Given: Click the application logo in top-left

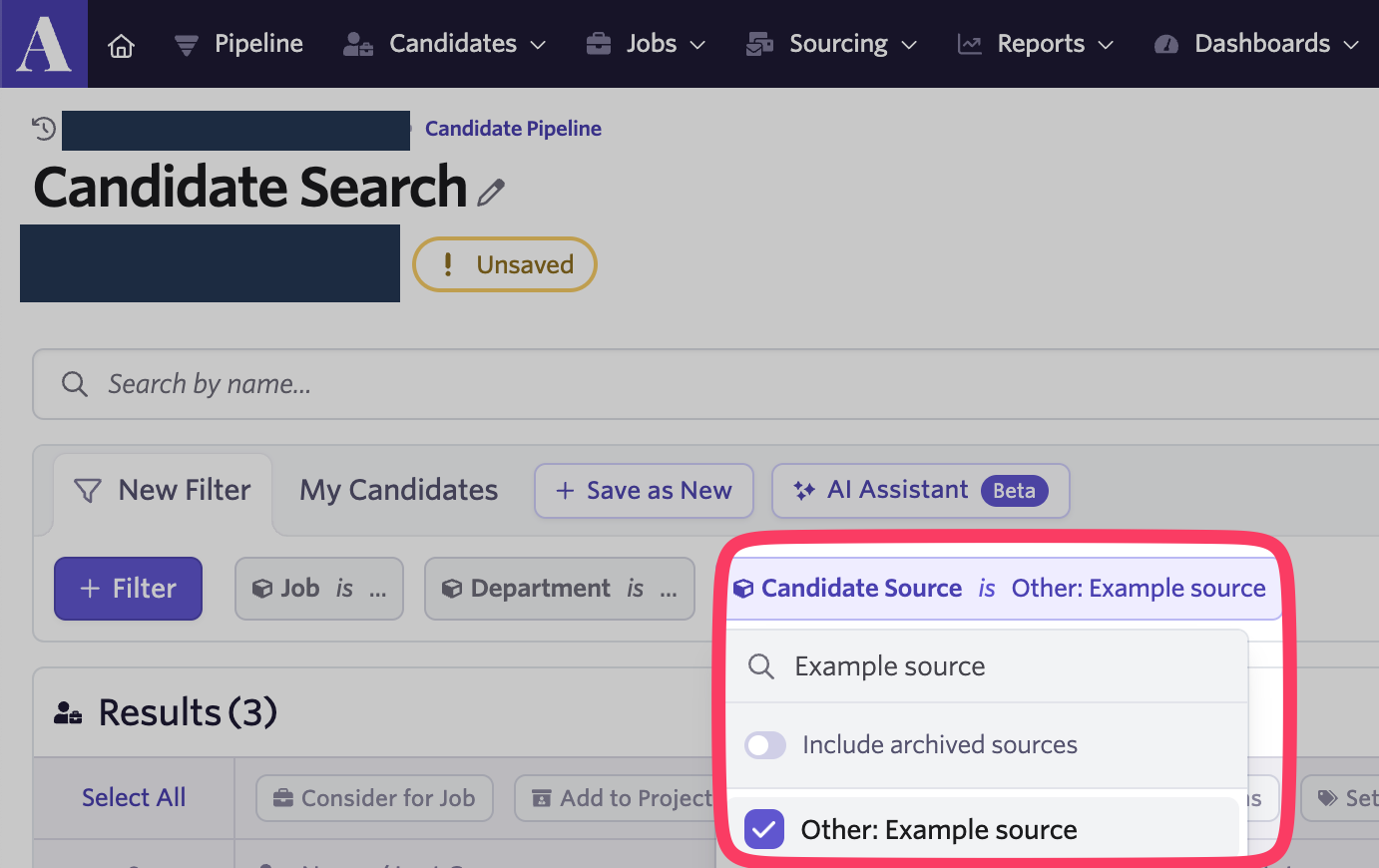Looking at the screenshot, I should pyautogui.click(x=44, y=44).
